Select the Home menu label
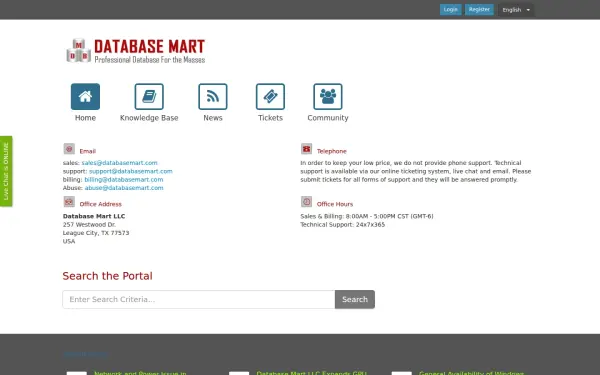 85,118
